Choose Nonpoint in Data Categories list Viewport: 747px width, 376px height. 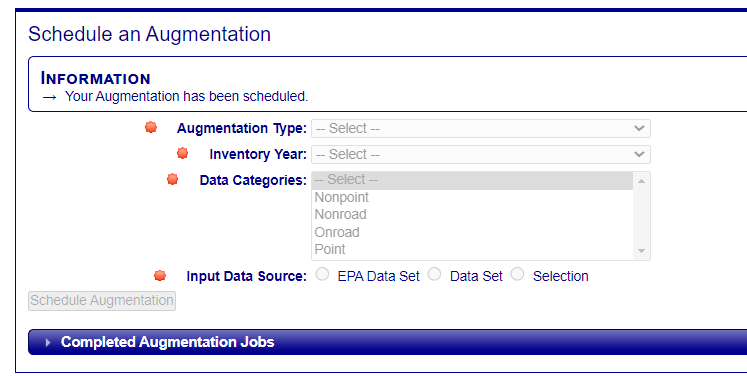tap(342, 197)
